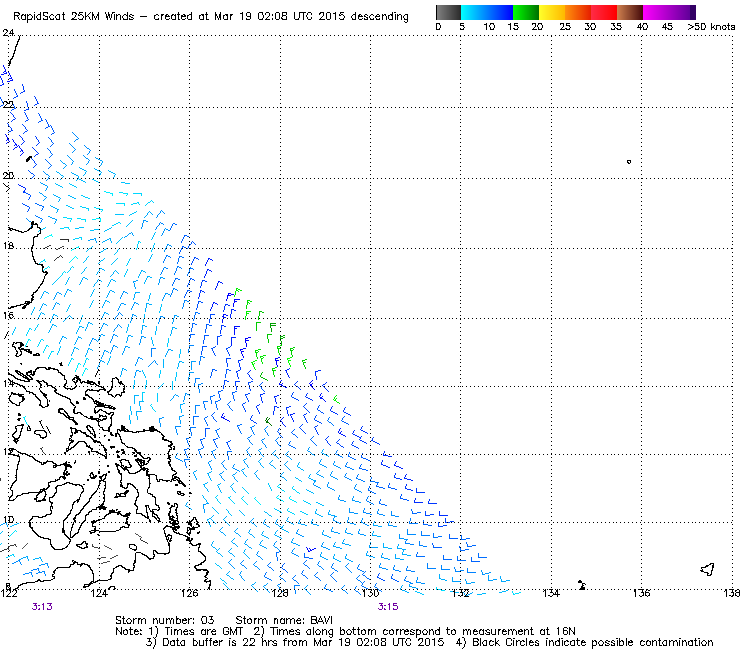740x650 pixels.
Task: Click the purple time label '3:15'
Action: [388, 607]
